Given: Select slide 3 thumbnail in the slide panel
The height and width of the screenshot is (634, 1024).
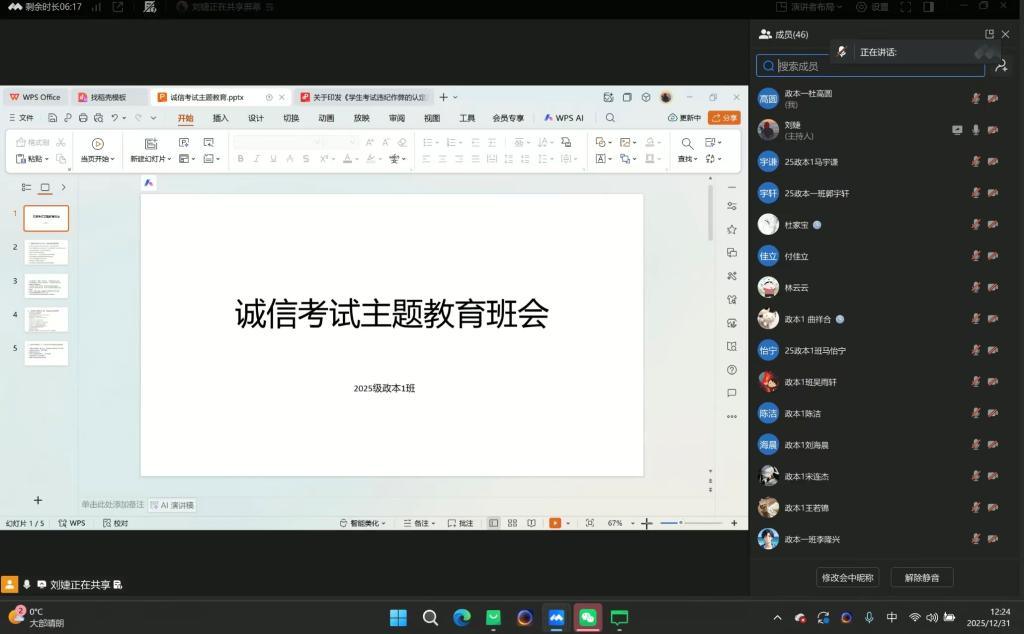Looking at the screenshot, I should click(46, 286).
